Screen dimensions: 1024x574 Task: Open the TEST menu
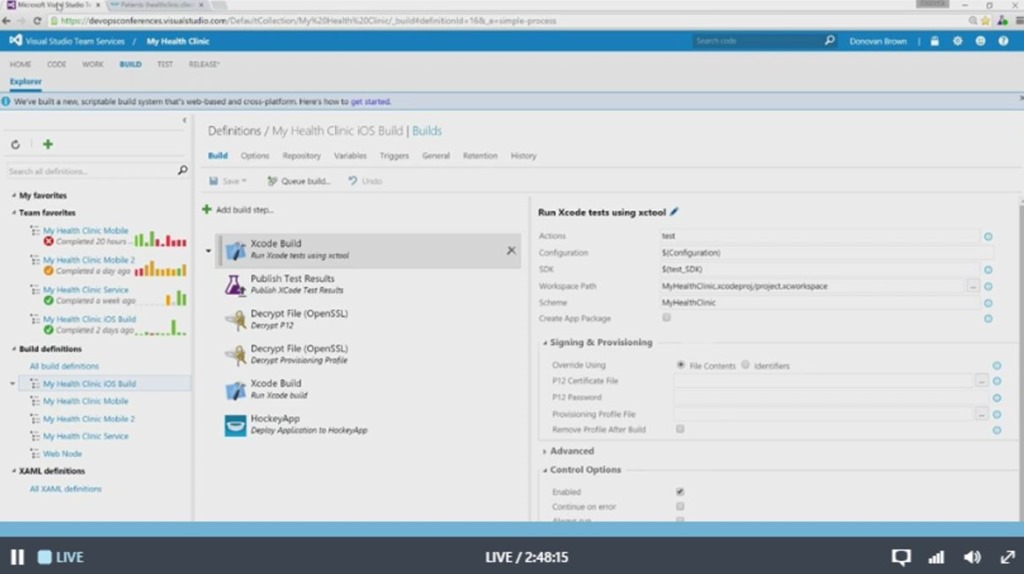pyautogui.click(x=165, y=64)
